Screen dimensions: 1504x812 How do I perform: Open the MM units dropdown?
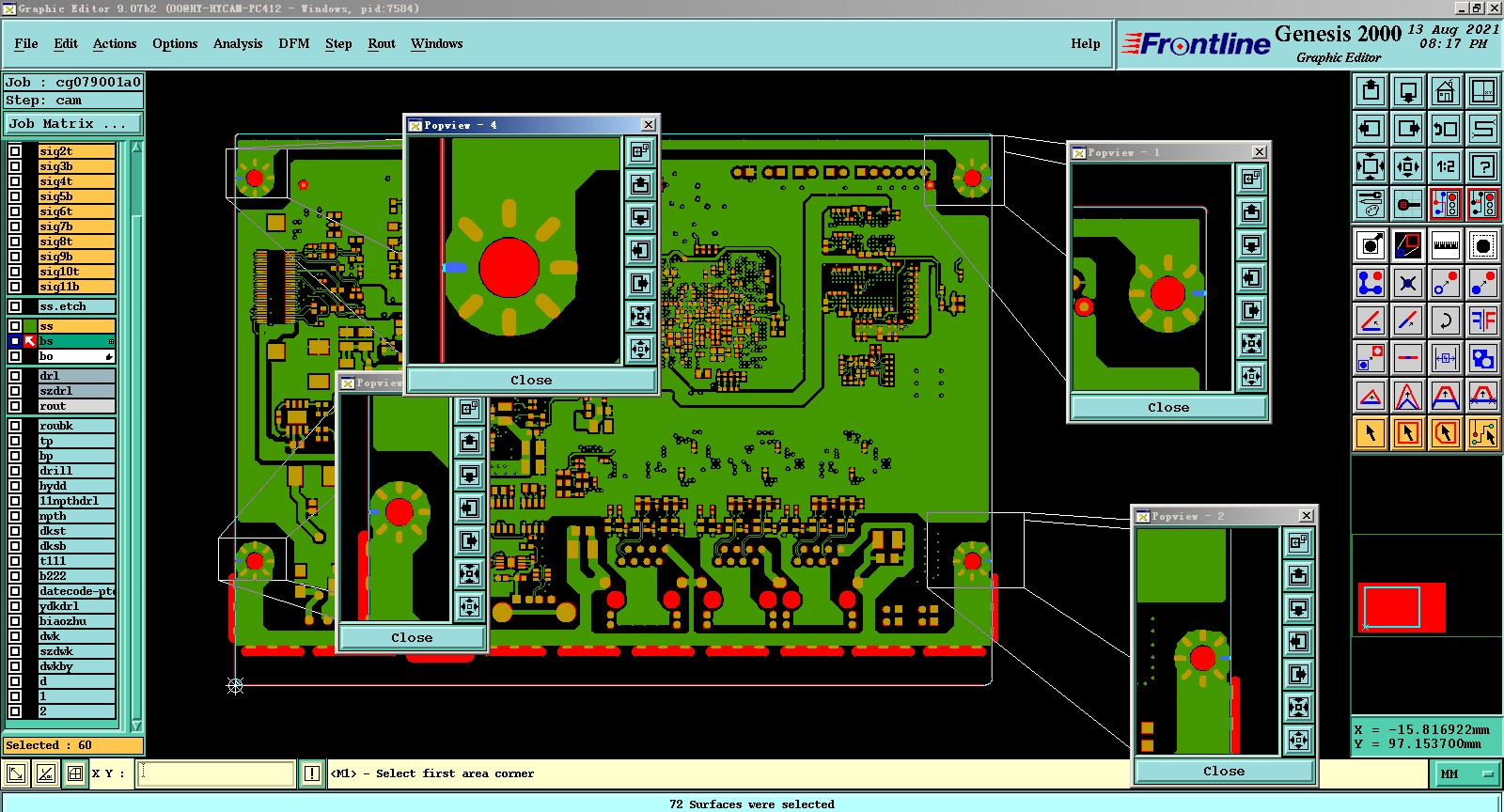coord(1466,773)
